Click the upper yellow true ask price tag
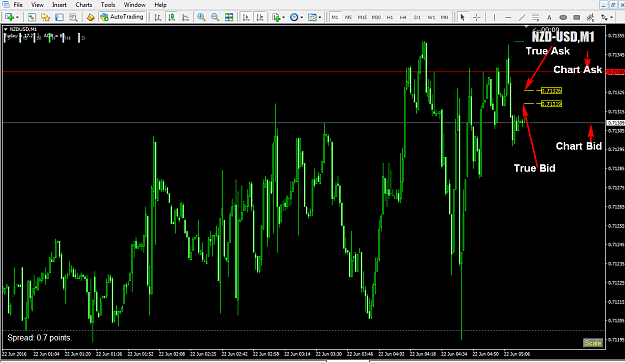Viewport: 625px width, 362px height. (x=551, y=91)
